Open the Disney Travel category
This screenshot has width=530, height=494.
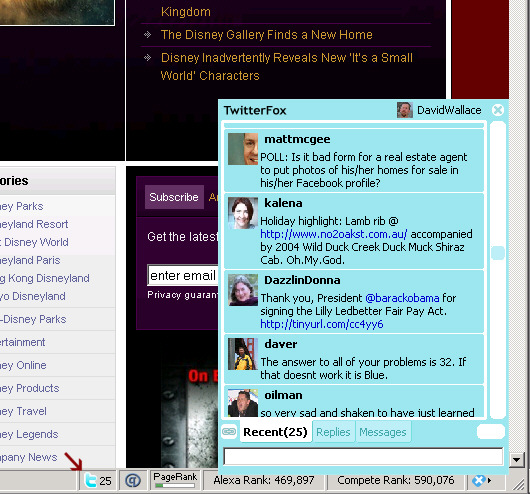23,411
